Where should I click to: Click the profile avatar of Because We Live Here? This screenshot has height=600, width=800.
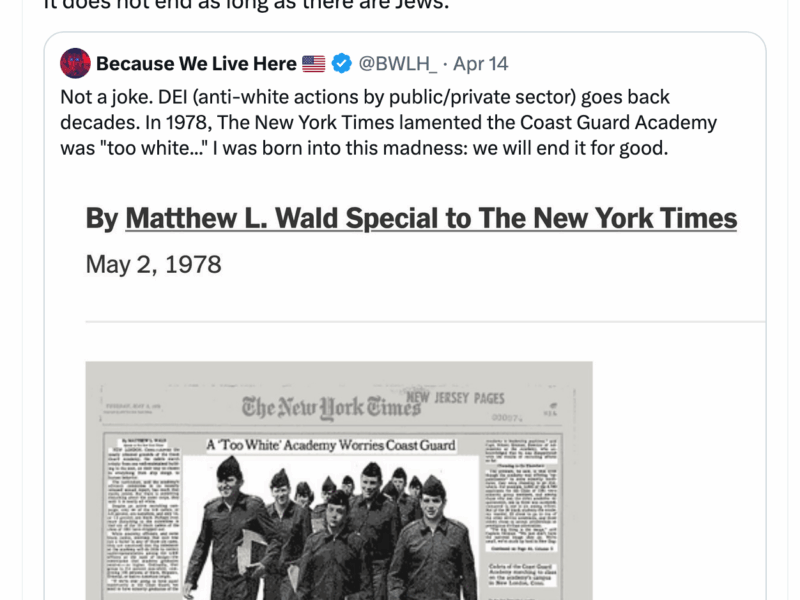(x=74, y=62)
